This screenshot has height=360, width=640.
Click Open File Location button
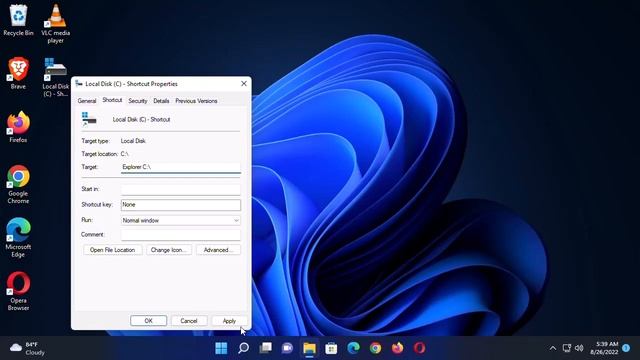coord(113,250)
